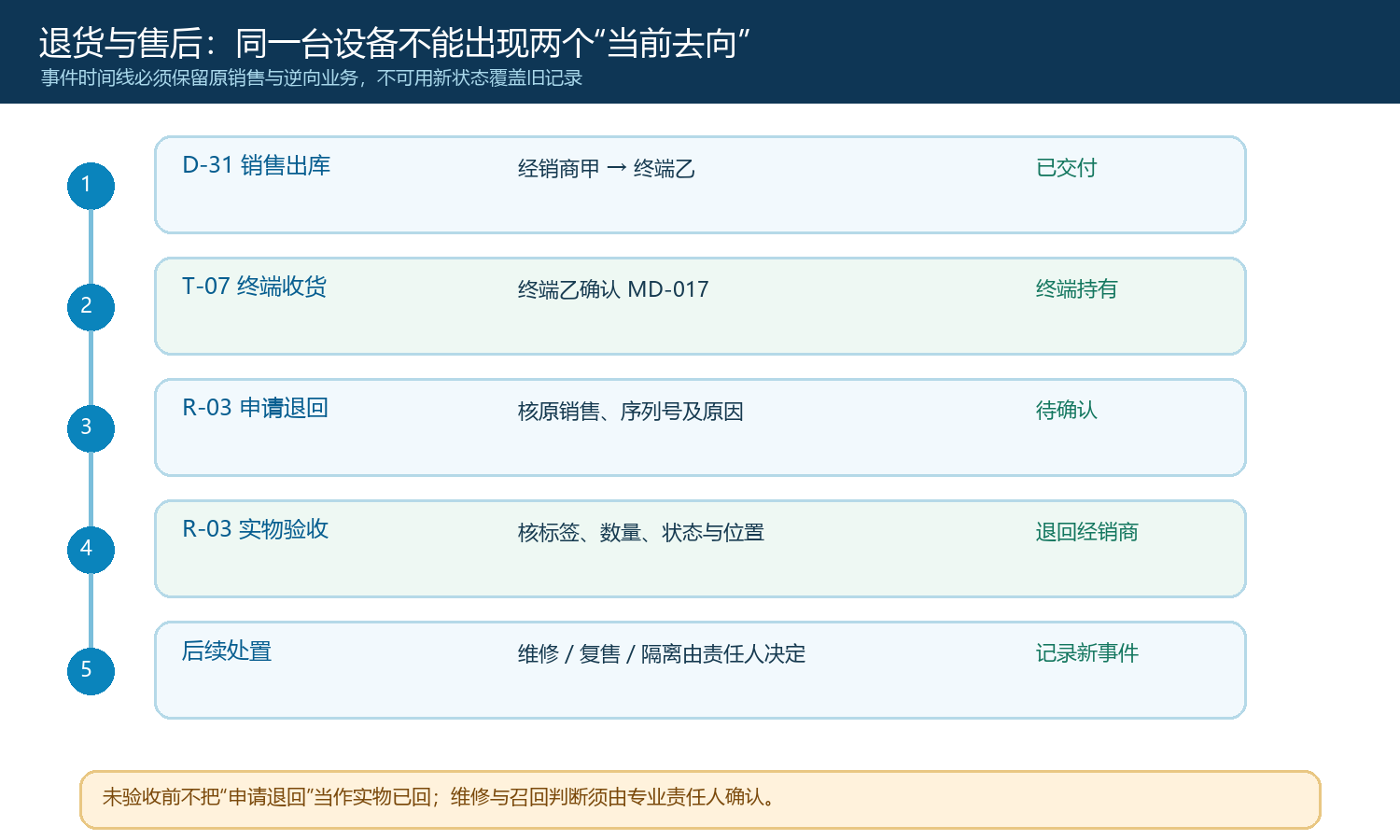This screenshot has width=1400, height=840.
Task: Click "核原销售、序列号及原因" description
Action: 631,412
